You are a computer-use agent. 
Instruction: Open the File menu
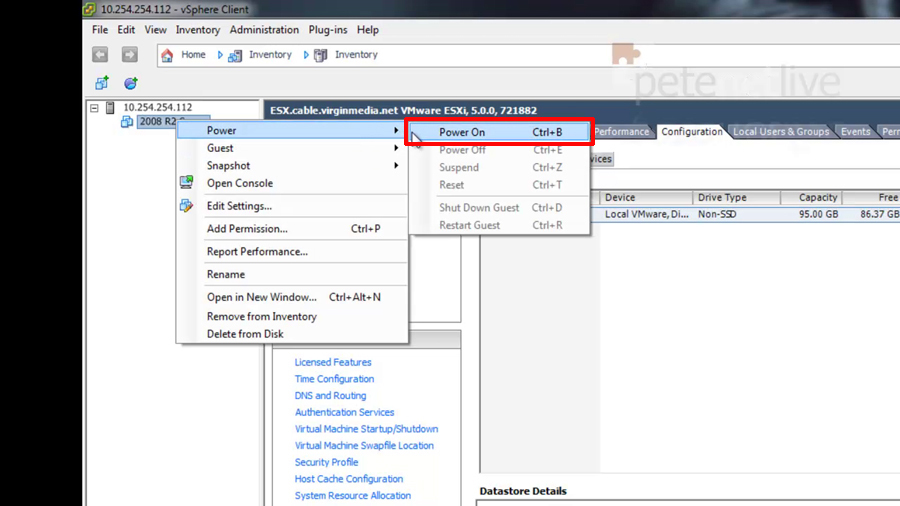point(100,30)
